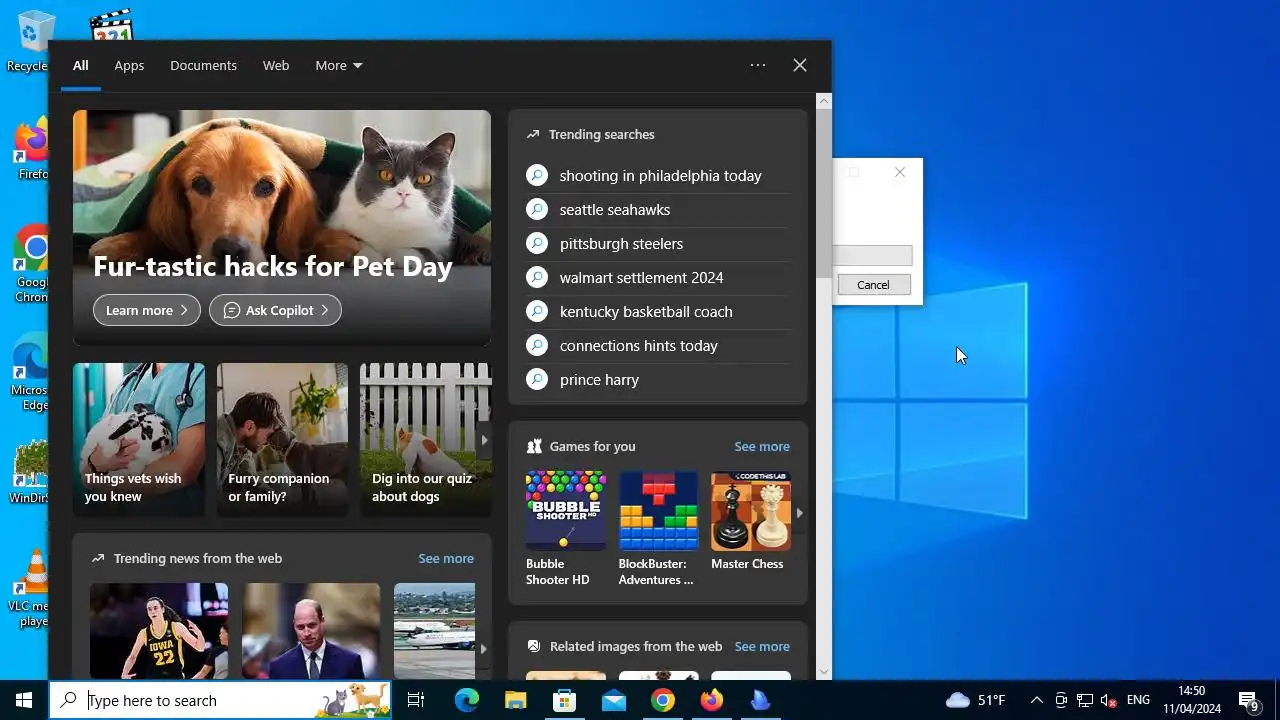This screenshot has height=720, width=1280.
Task: Select the All search tab
Action: click(80, 66)
